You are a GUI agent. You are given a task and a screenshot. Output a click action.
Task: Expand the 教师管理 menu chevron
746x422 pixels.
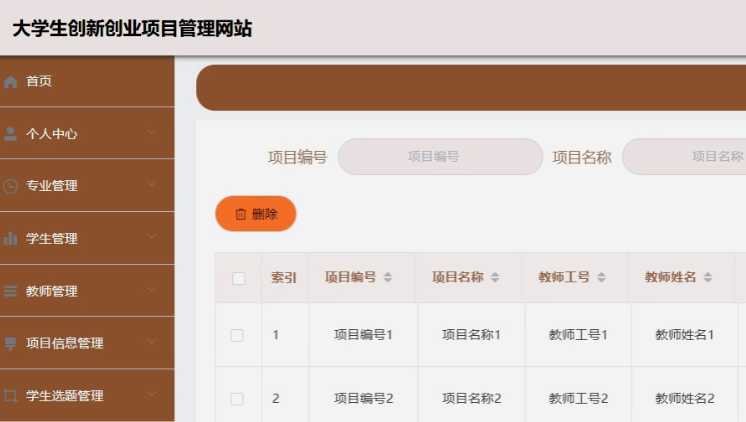[x=152, y=291]
